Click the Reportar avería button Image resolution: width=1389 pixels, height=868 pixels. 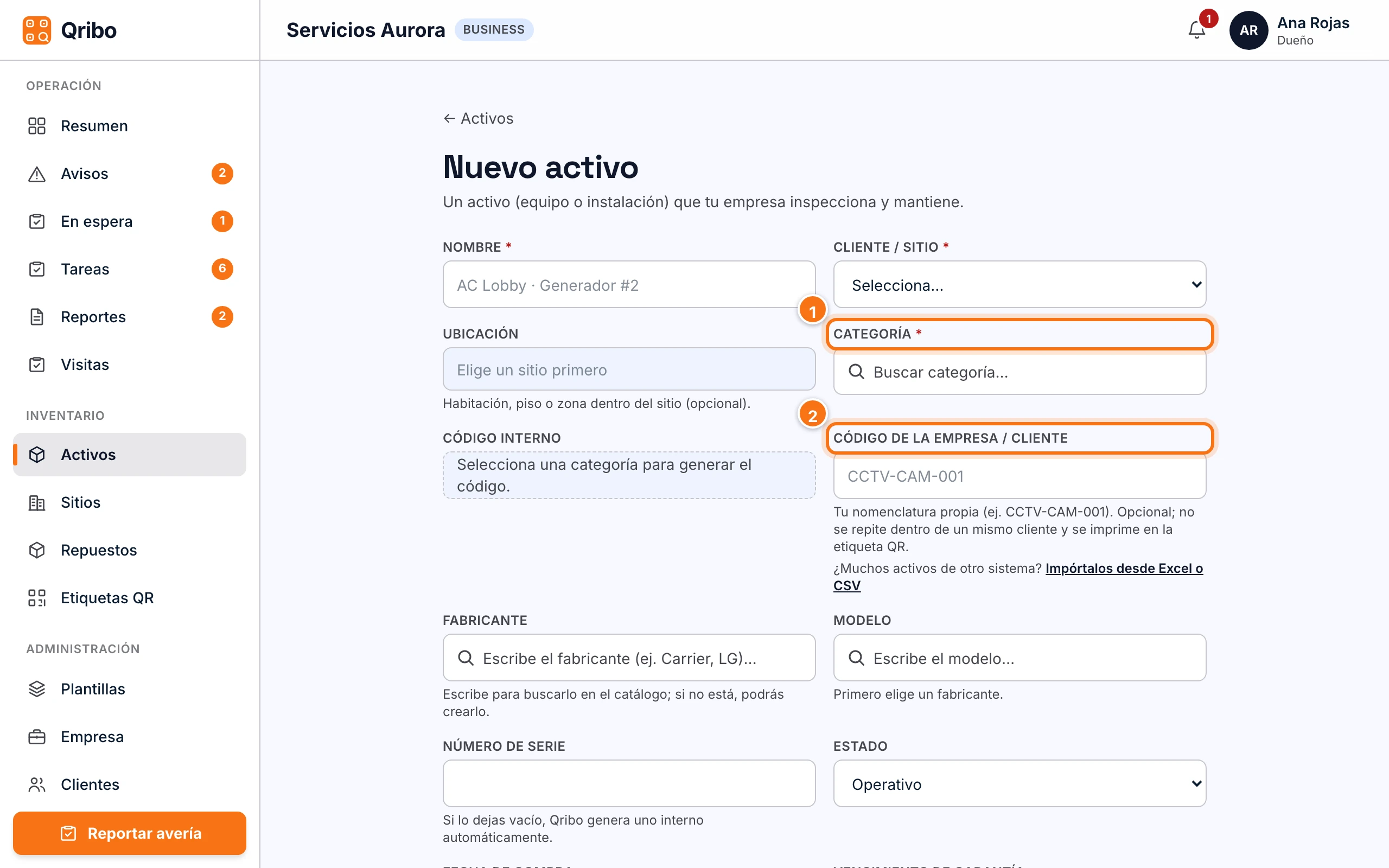130,833
